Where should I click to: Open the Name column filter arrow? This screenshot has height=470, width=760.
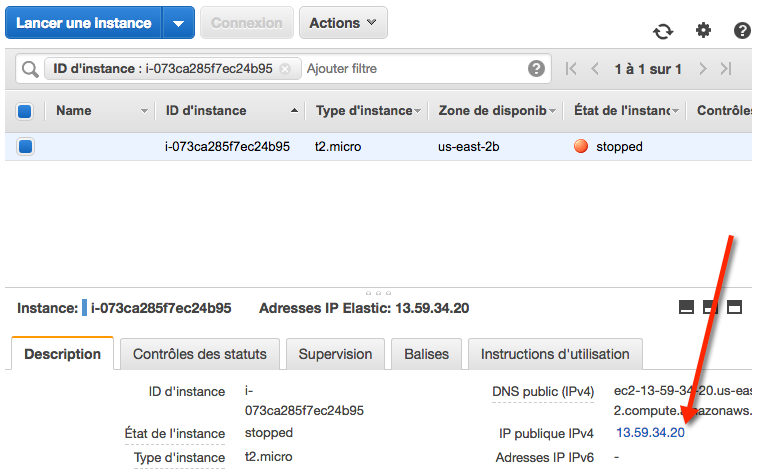pyautogui.click(x=145, y=111)
